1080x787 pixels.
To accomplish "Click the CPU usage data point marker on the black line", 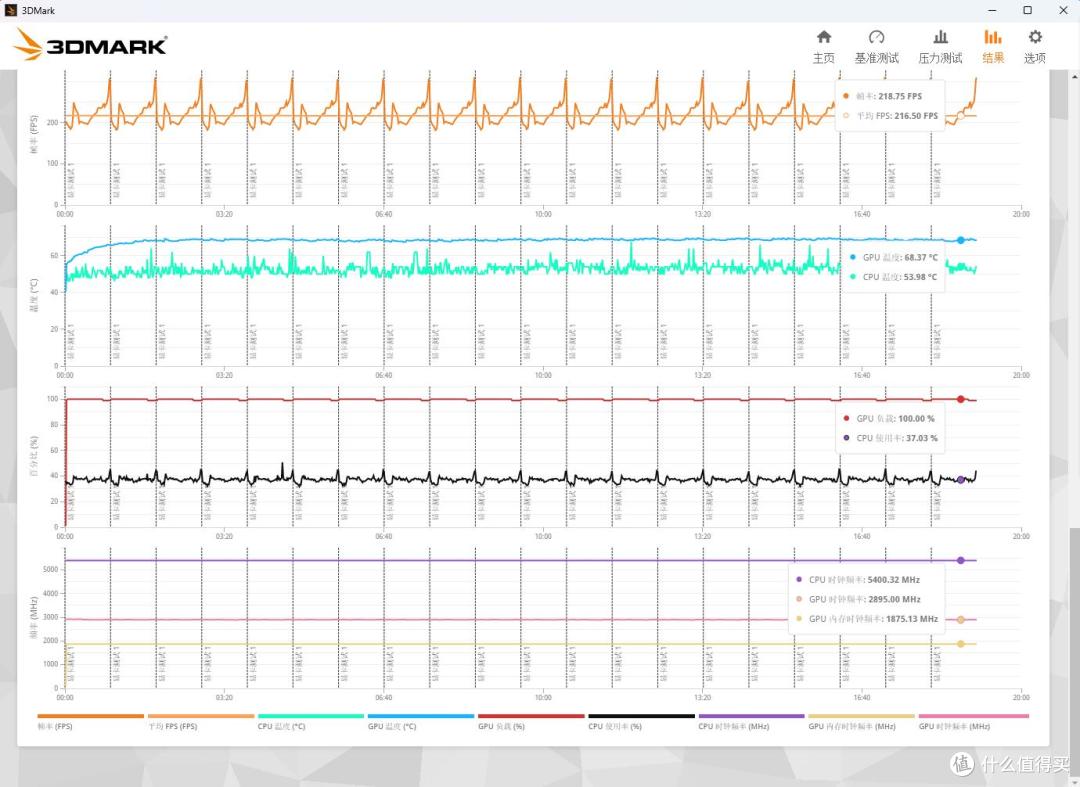I will point(961,480).
